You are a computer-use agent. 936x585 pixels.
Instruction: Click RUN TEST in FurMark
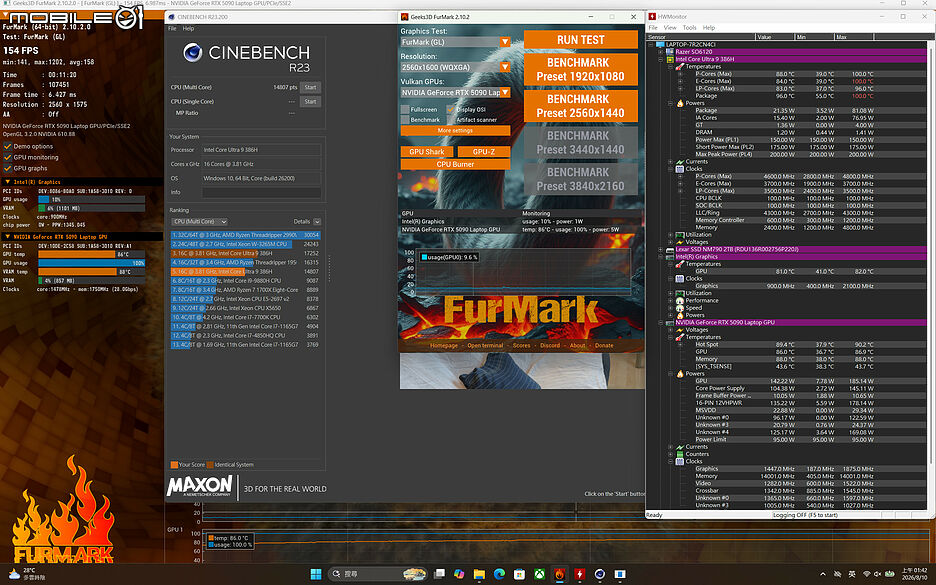tap(580, 40)
